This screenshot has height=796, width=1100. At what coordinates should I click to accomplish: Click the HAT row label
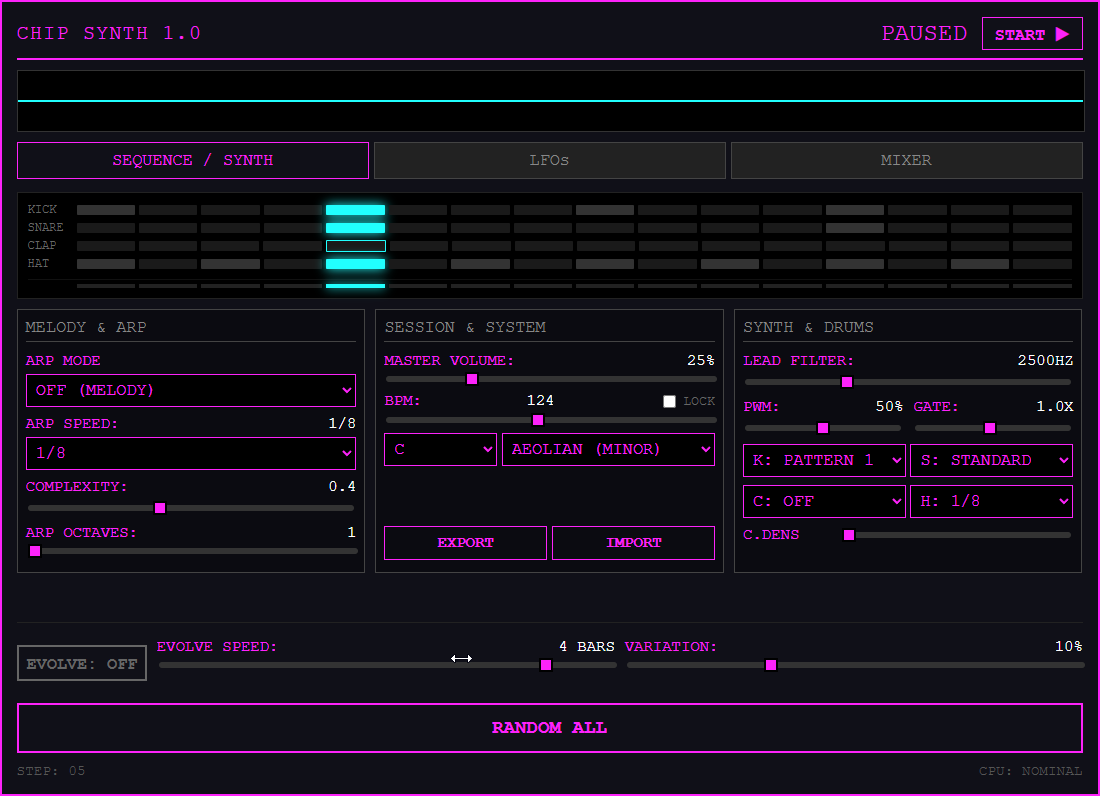(39, 264)
